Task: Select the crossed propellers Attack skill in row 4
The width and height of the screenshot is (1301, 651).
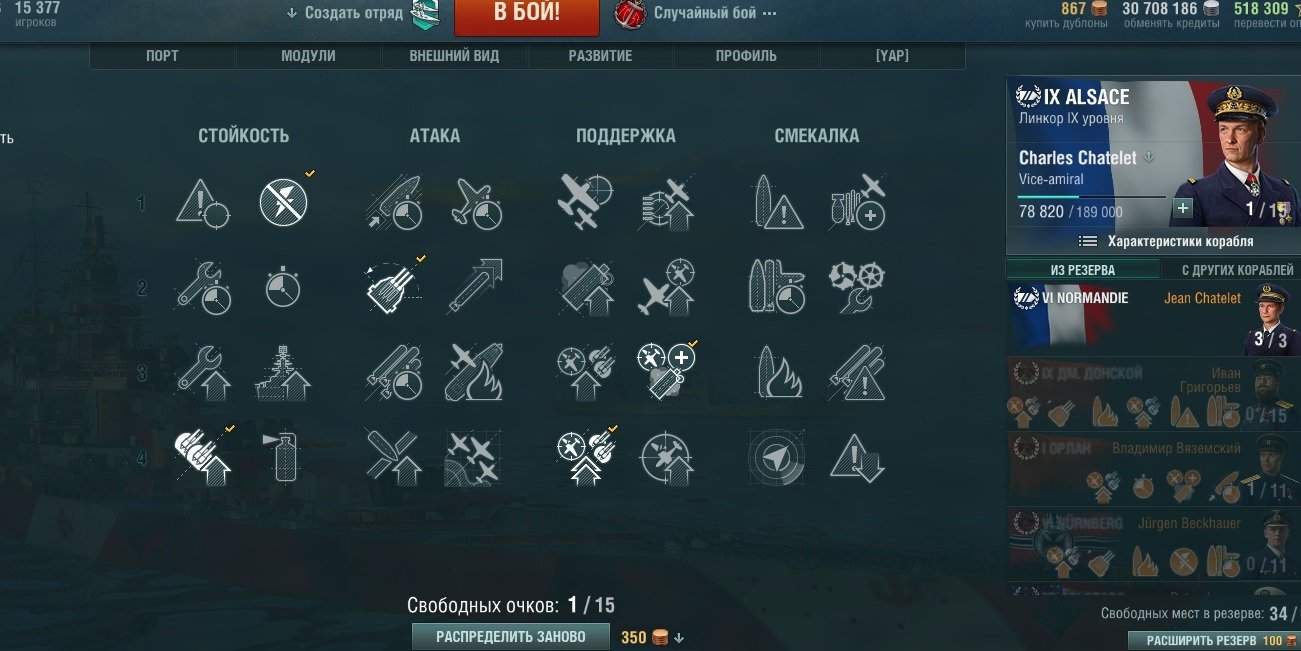Action: tap(393, 458)
